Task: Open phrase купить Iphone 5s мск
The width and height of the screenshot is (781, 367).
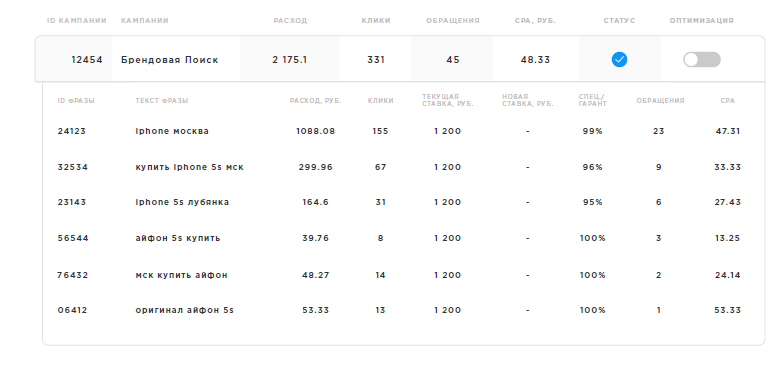Action: point(189,167)
